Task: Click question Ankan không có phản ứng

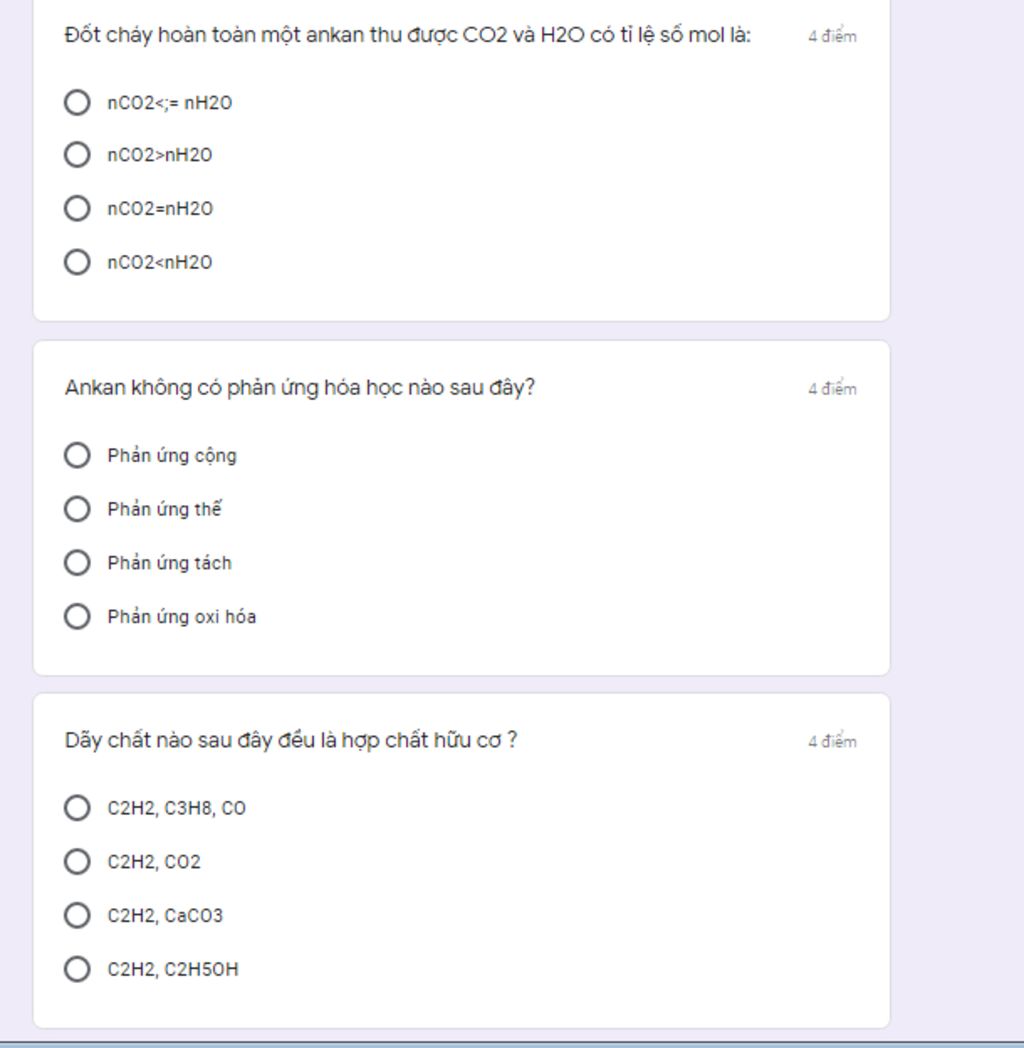Action: (x=299, y=388)
